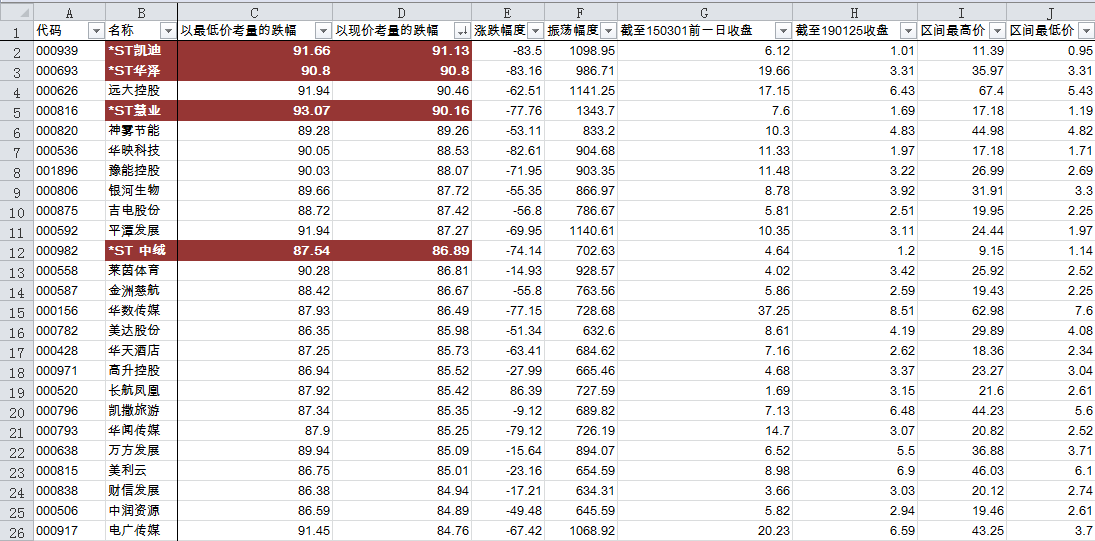Click the 万方发展 cell

coord(142,450)
